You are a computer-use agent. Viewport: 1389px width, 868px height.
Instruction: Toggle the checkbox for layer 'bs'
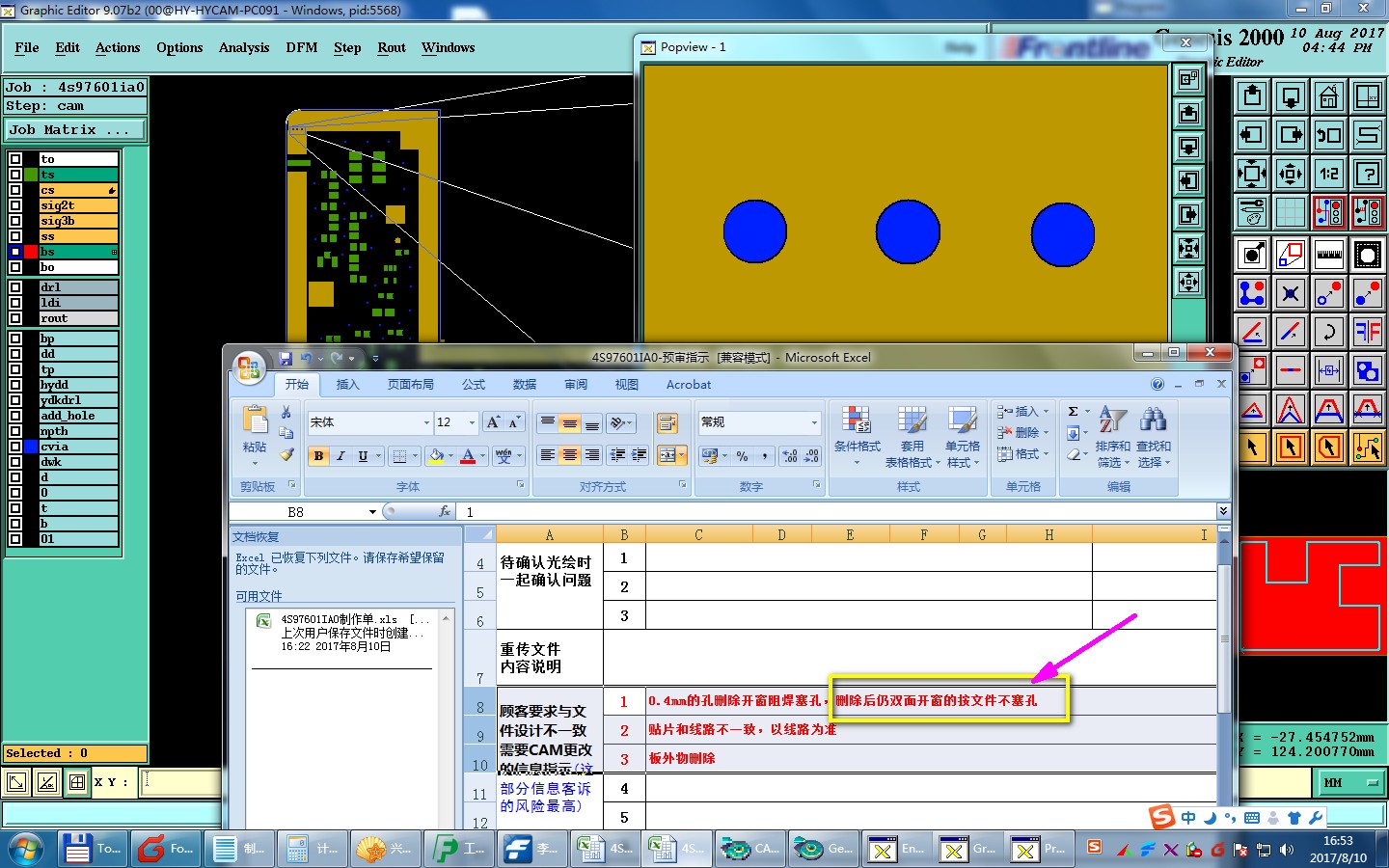[x=15, y=252]
